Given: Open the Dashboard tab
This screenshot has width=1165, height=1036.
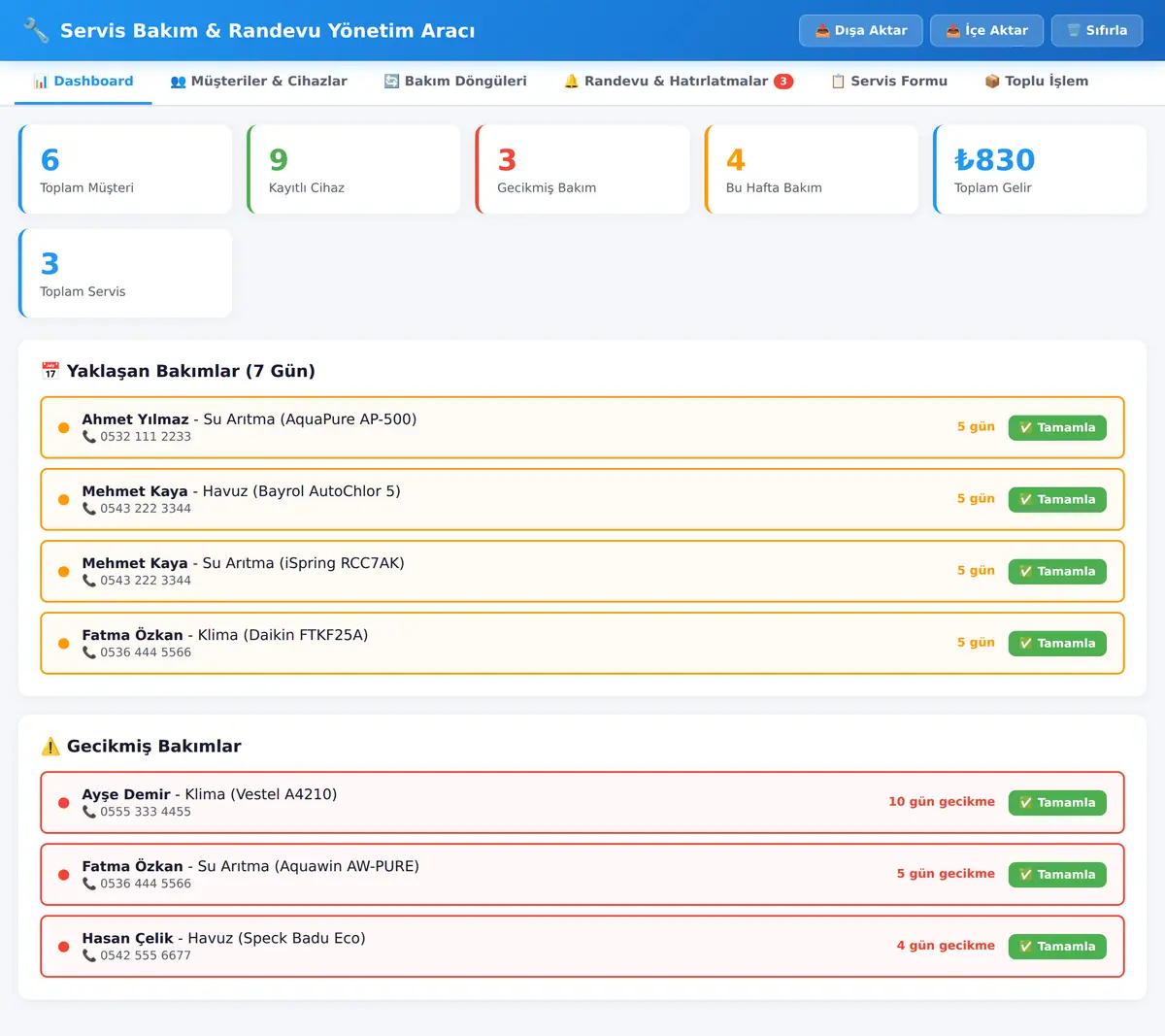Looking at the screenshot, I should point(83,82).
